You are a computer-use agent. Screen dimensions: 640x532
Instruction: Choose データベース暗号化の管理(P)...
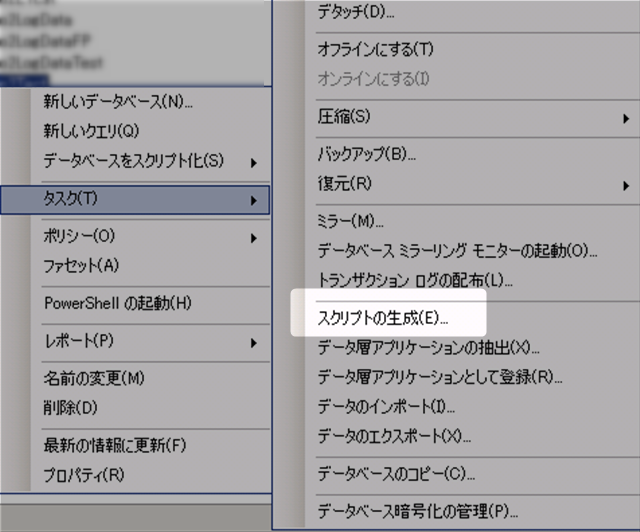tap(418, 511)
